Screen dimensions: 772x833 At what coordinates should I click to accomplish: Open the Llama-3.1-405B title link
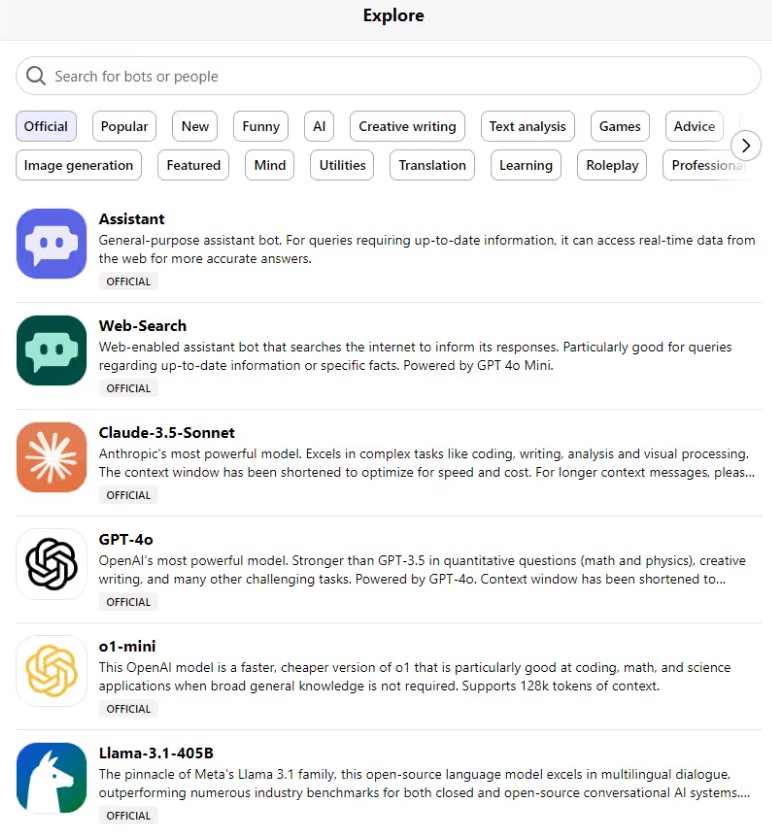point(156,753)
